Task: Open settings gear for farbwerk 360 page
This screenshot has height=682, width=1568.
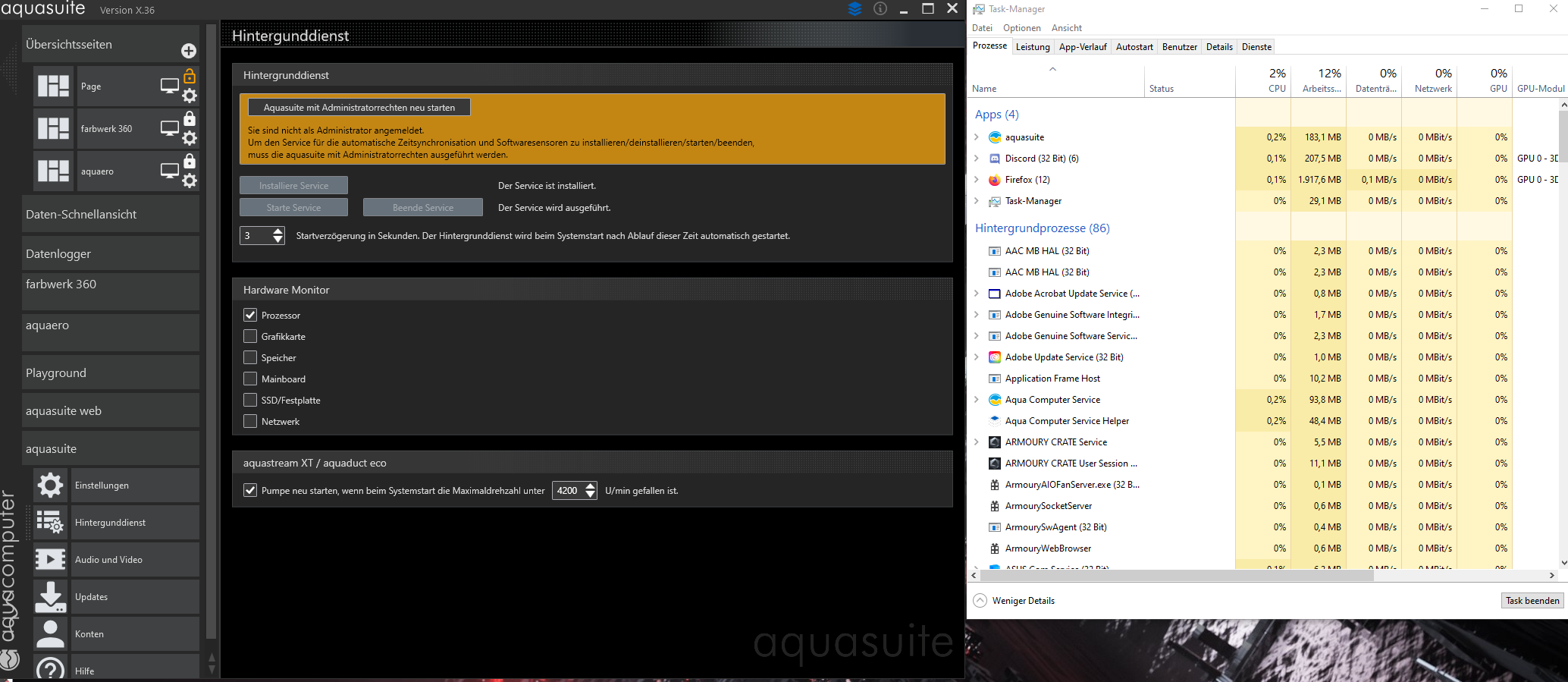Action: (x=190, y=138)
